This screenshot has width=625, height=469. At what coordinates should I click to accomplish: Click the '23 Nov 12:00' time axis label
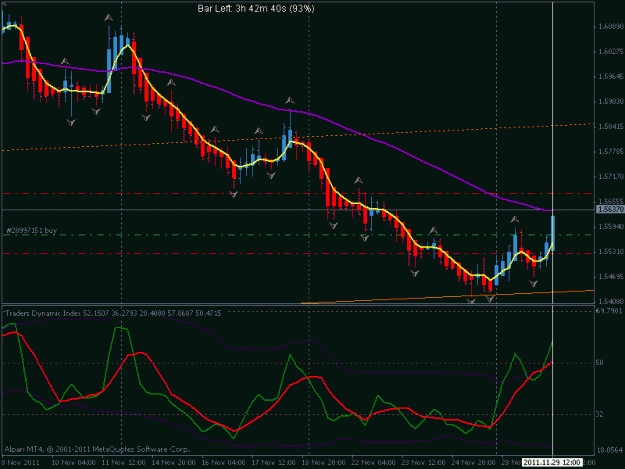pyautogui.click(x=424, y=462)
